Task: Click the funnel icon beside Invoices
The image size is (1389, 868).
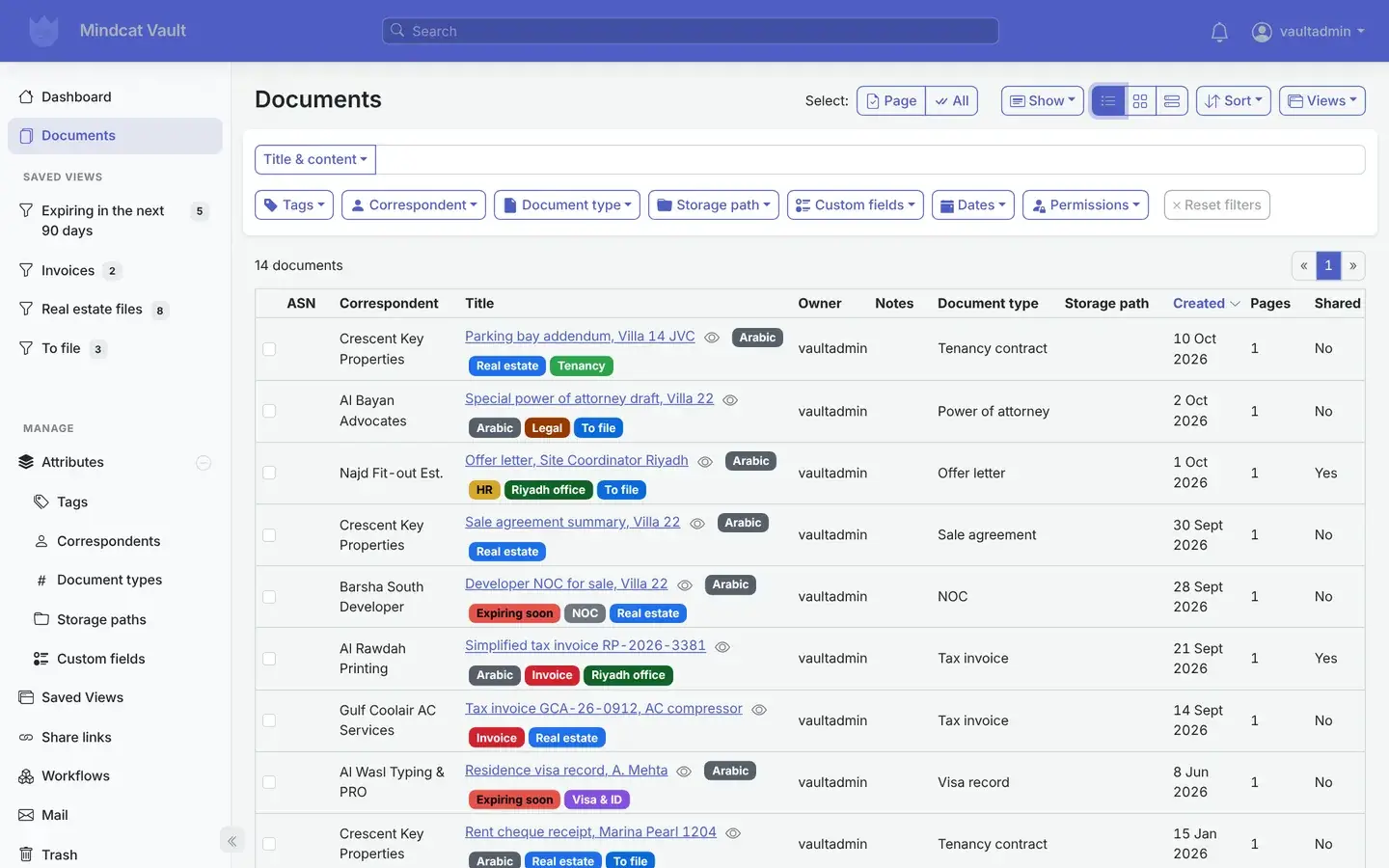Action: tap(26, 270)
